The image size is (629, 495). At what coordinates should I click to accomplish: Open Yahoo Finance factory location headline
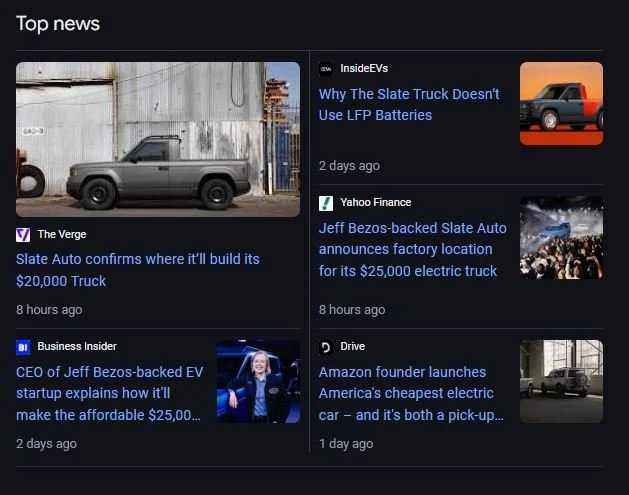point(412,250)
